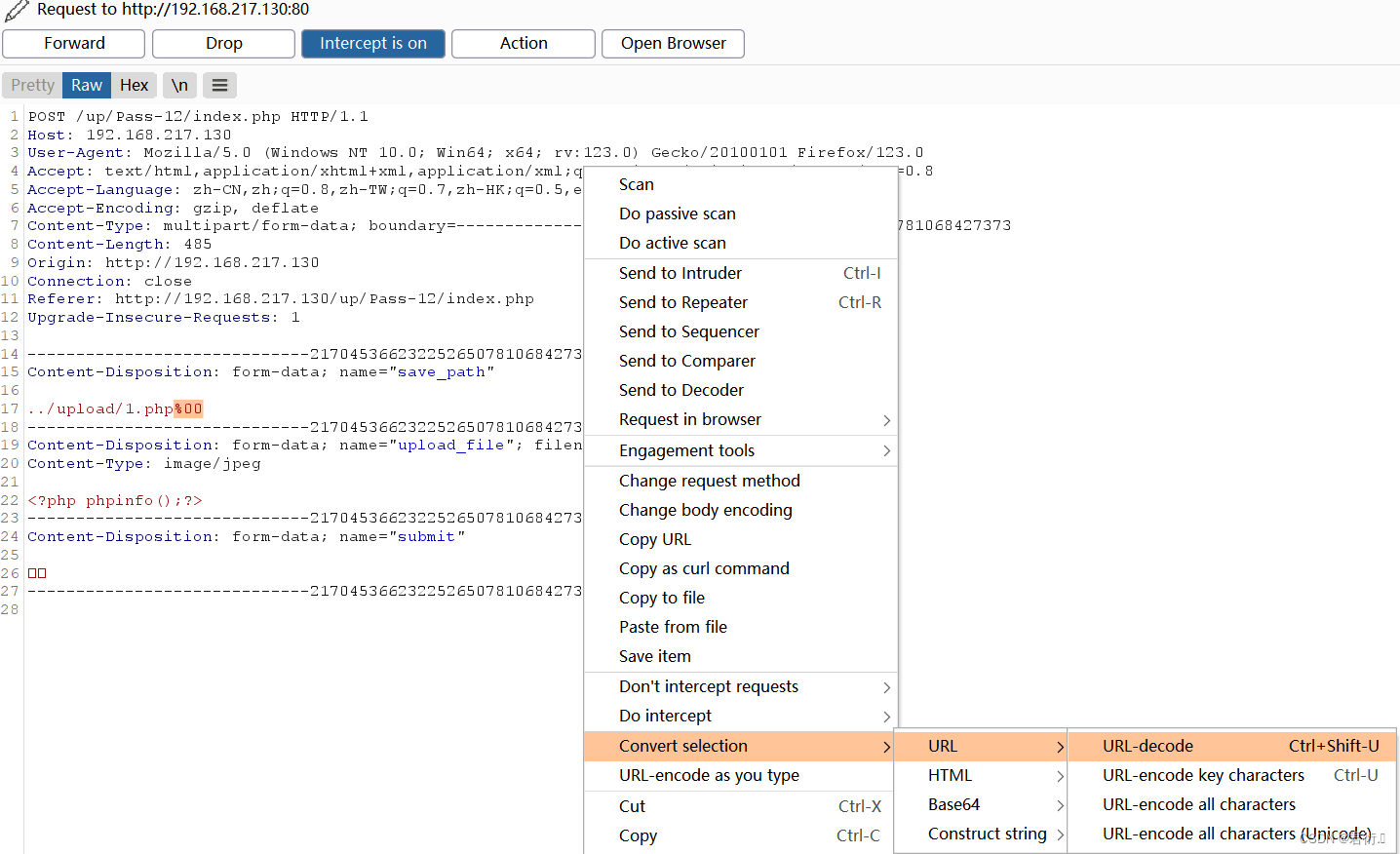Expand the Do intercept submenu
This screenshot has height=854, width=1400.
[x=740, y=716]
